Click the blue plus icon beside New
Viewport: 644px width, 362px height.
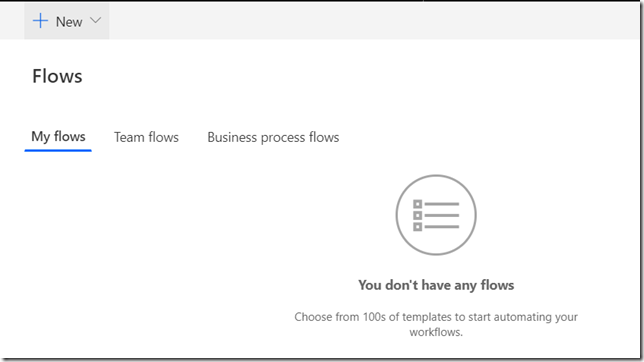pos(40,21)
